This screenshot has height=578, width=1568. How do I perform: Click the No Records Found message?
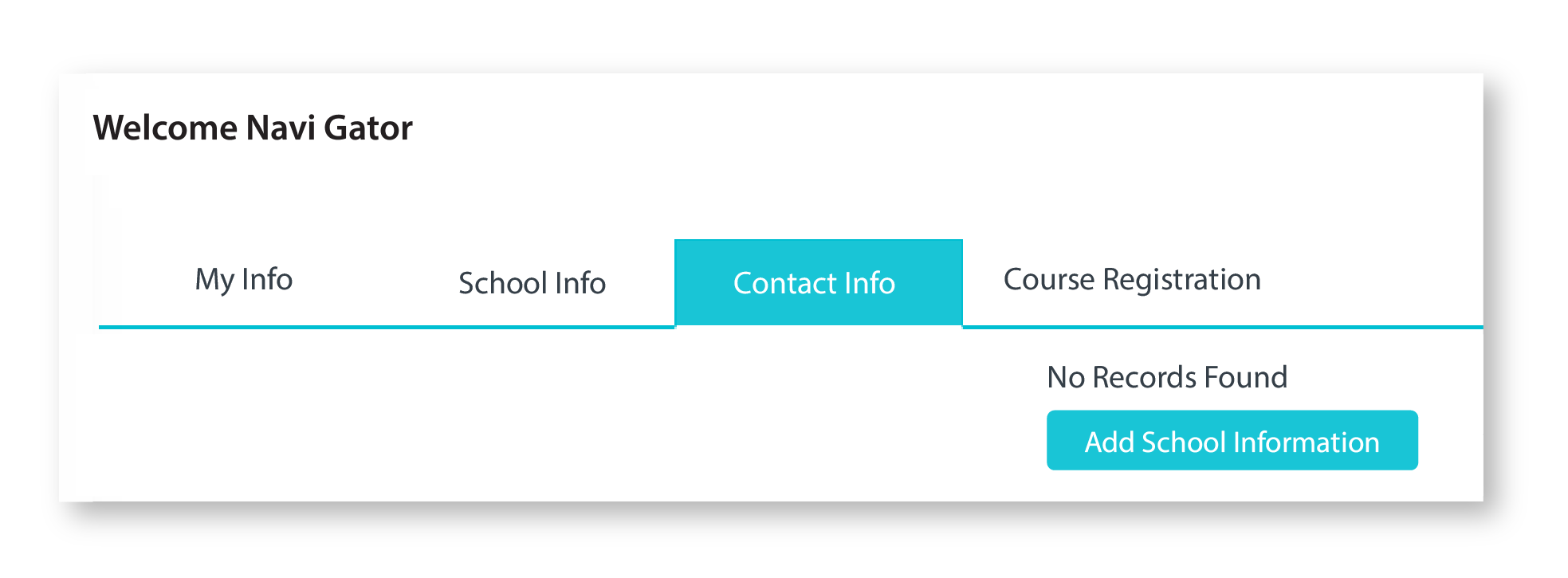tap(1167, 377)
